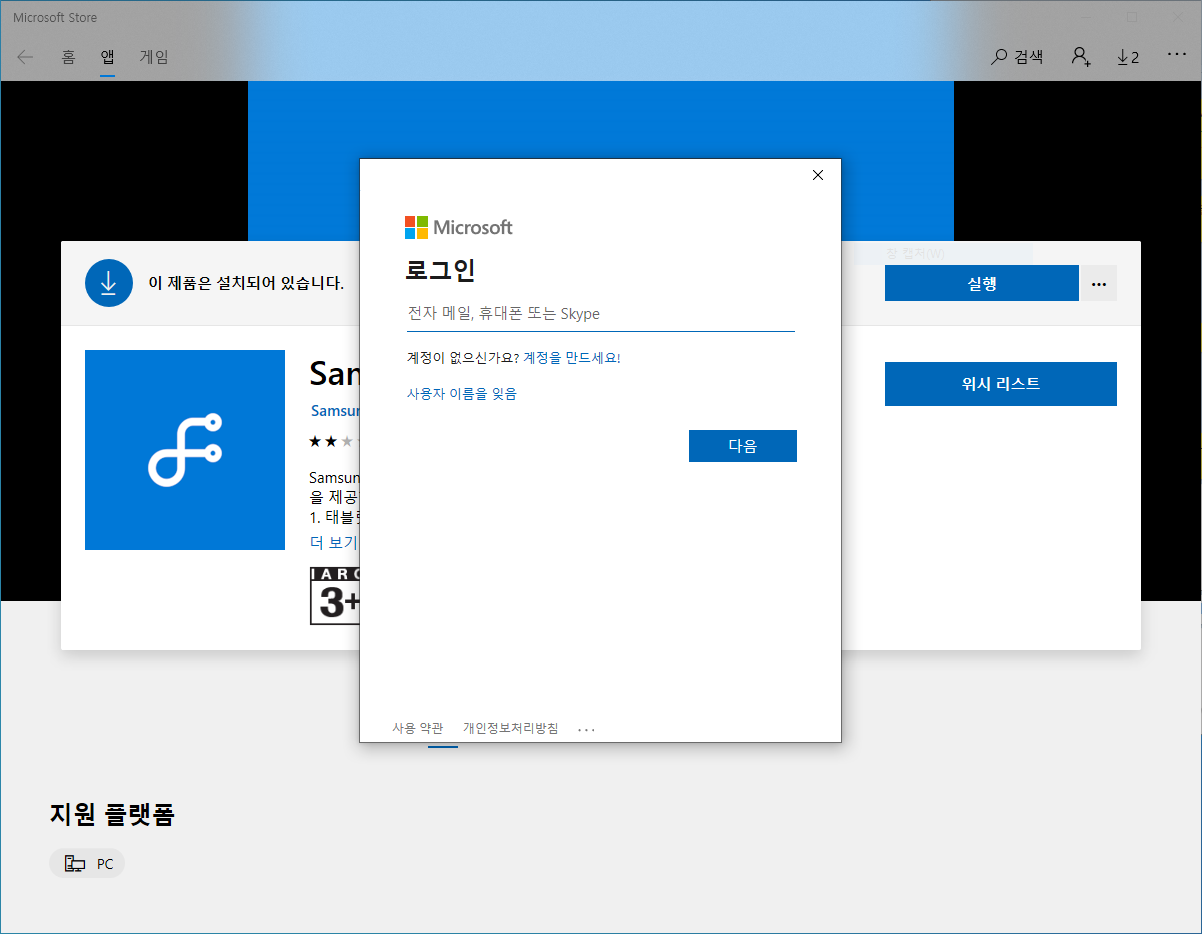Click the star rating of the app
Image resolution: width=1202 pixels, height=934 pixels.
point(334,440)
